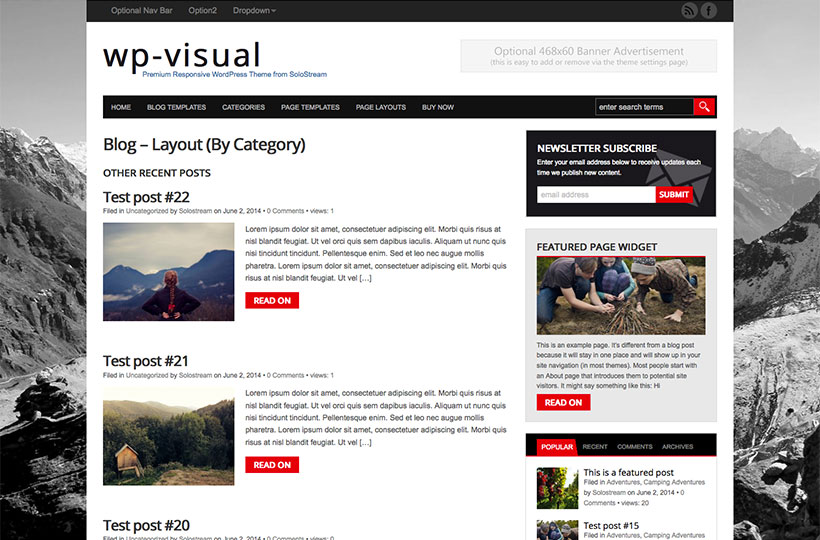The width and height of the screenshot is (820, 540).
Task: Expand the Dropdown menu in top nav
Action: pos(254,10)
